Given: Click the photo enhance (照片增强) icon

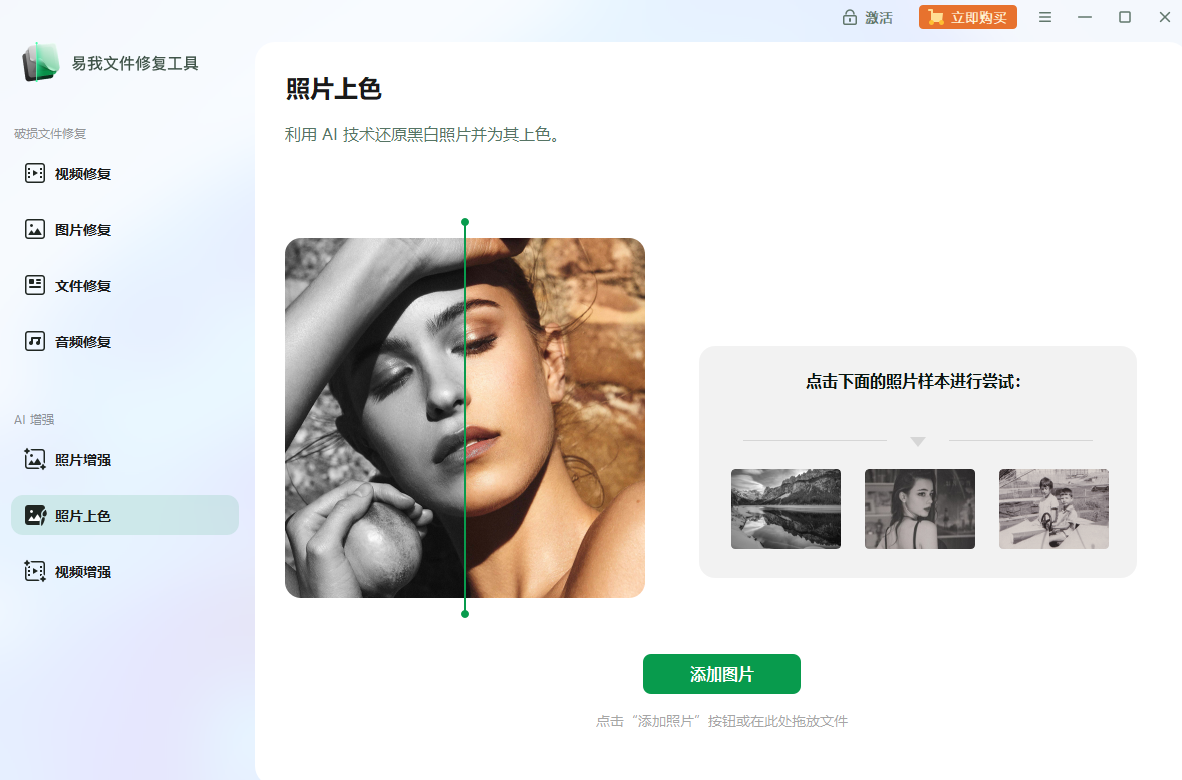Looking at the screenshot, I should (35, 459).
